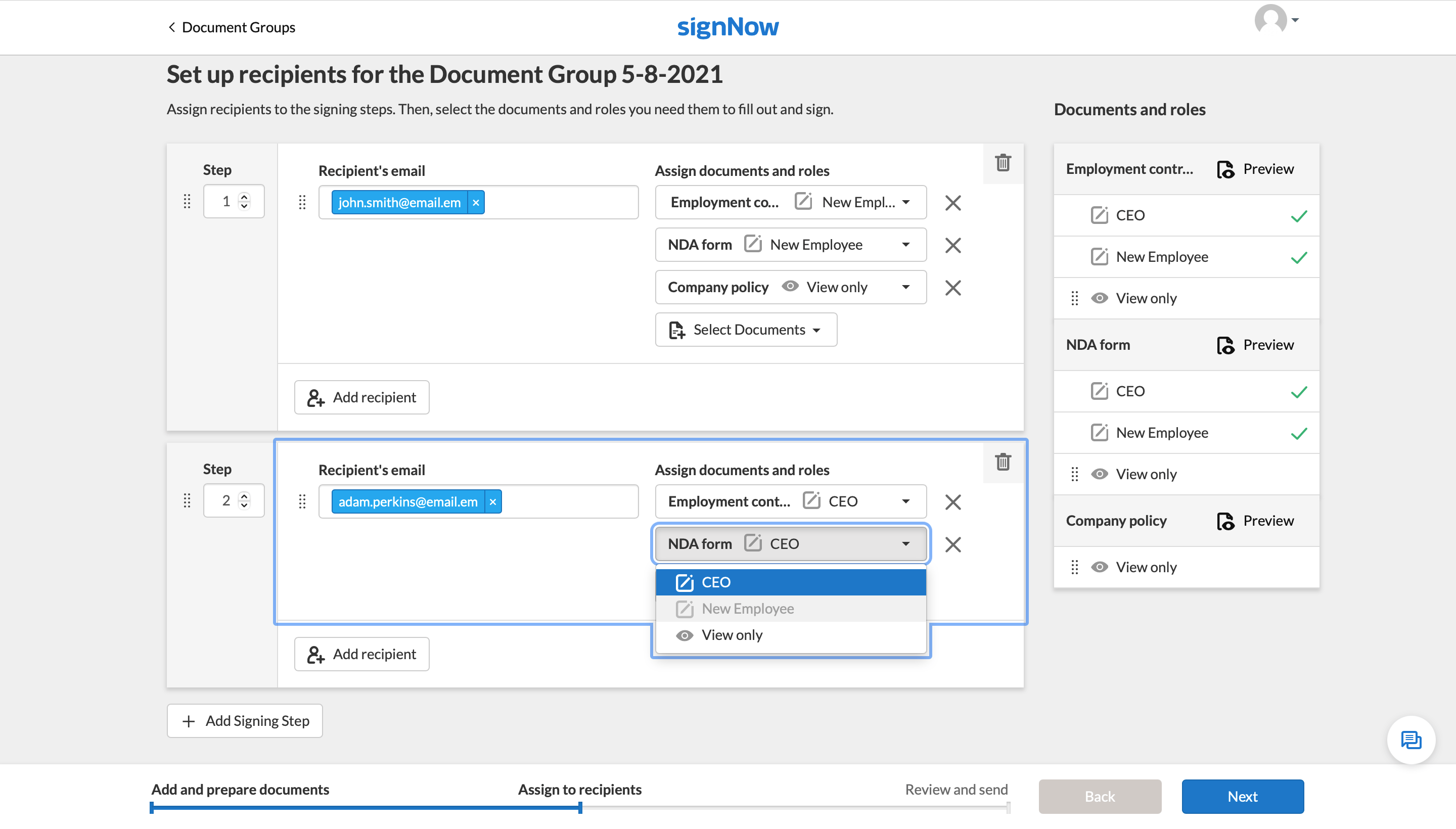Remove john.smith@email.em recipient tag
The image size is (1456, 829).
click(476, 203)
